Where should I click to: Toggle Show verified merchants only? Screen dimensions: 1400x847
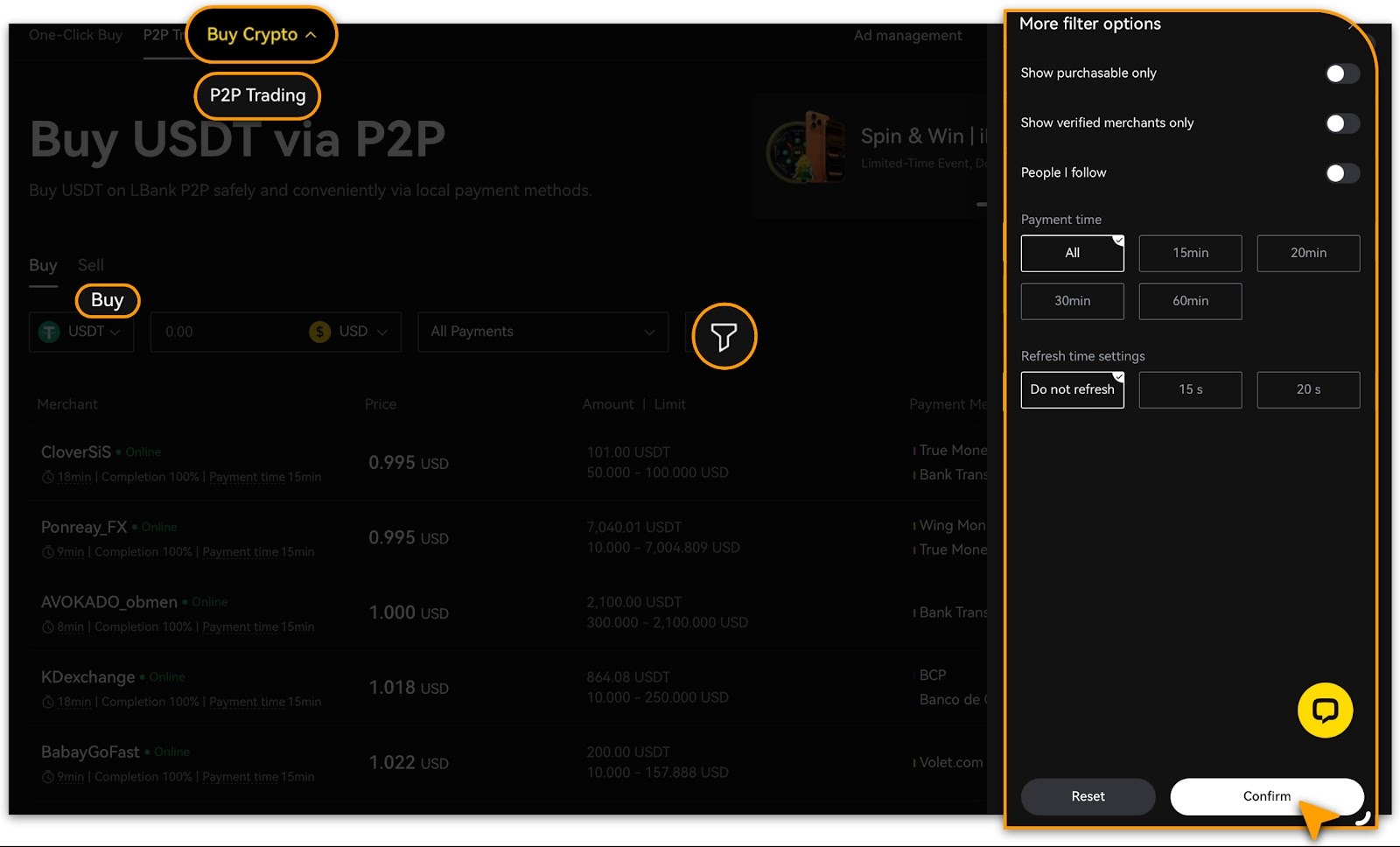(x=1341, y=123)
